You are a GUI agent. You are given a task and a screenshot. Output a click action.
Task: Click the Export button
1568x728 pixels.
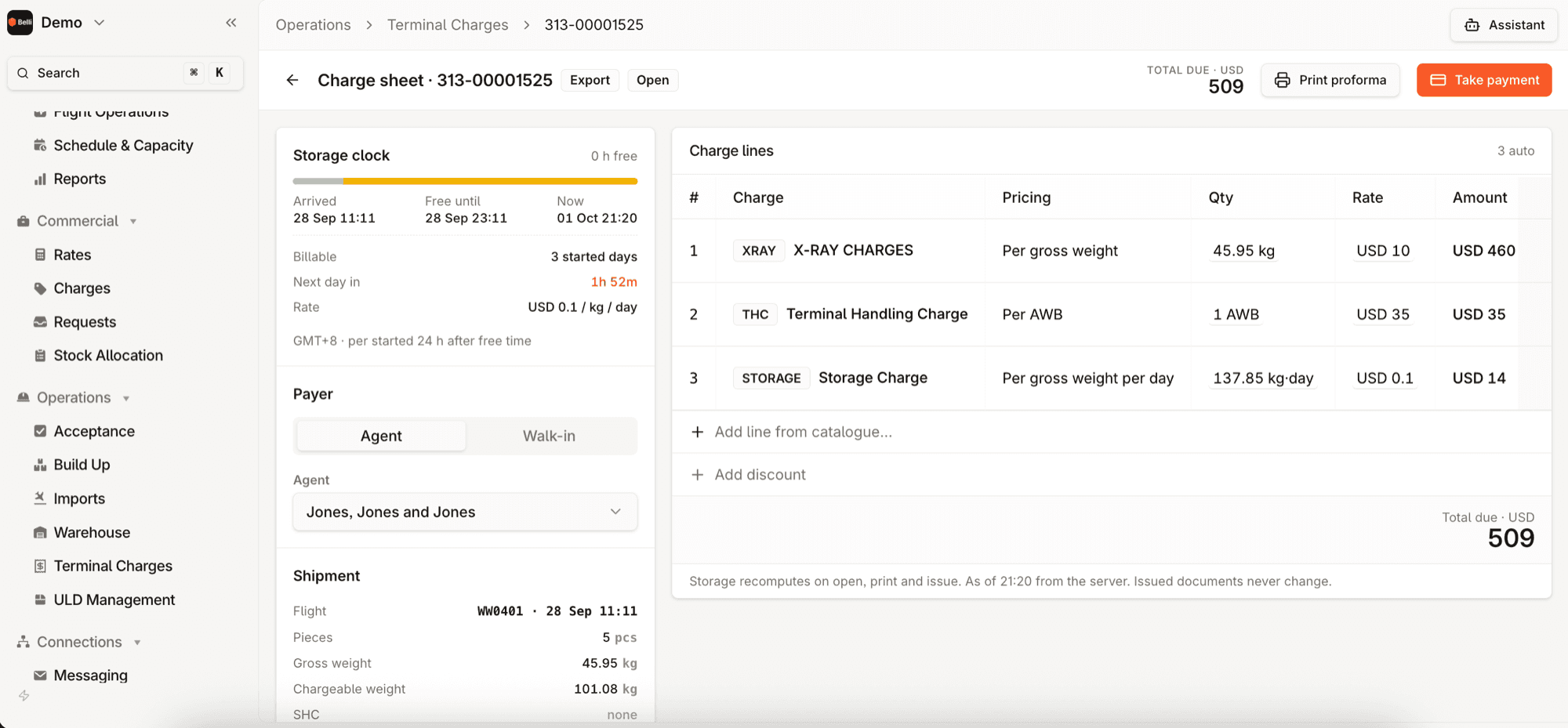(590, 80)
